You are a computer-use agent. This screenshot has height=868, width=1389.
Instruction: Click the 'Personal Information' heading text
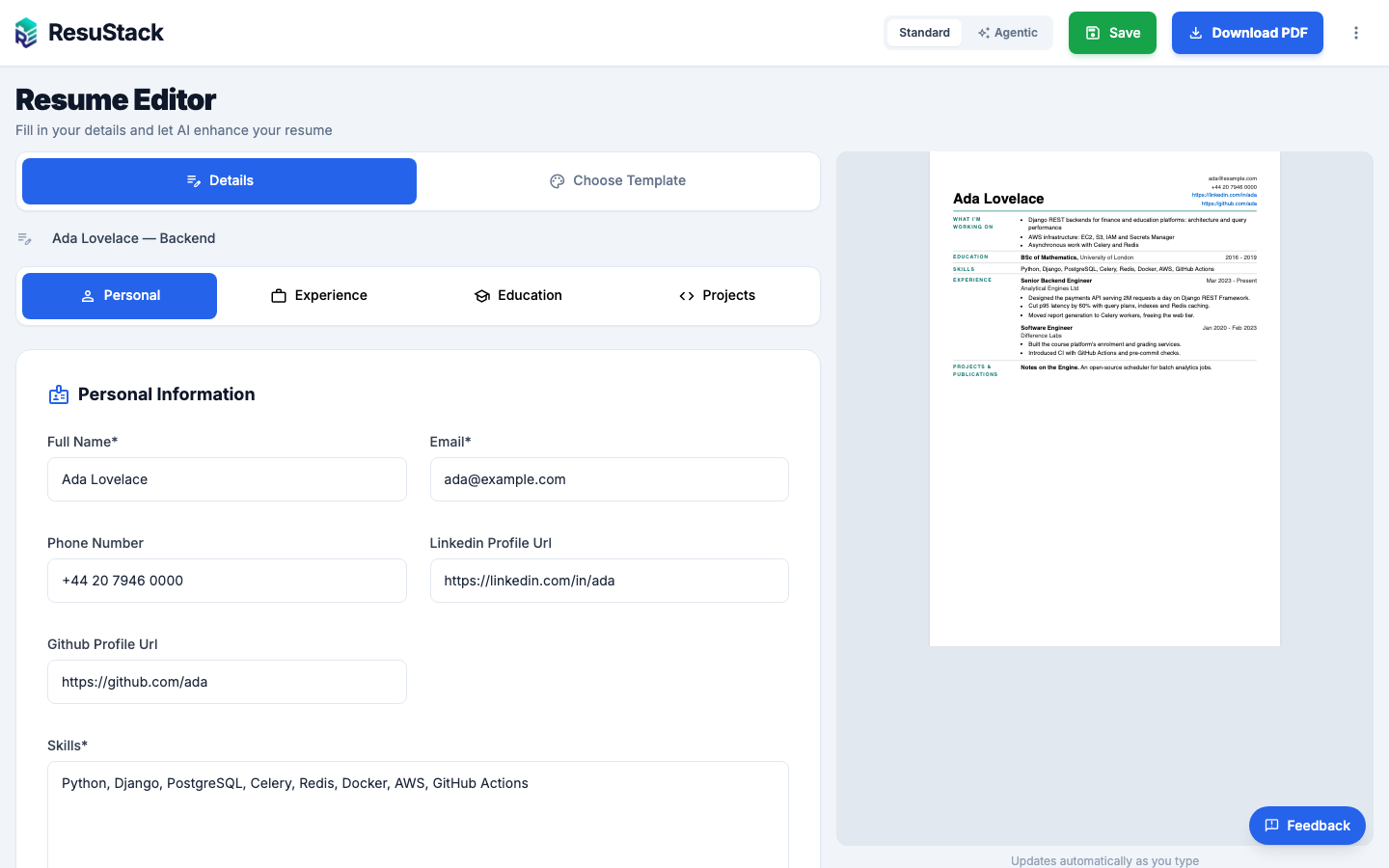(x=166, y=394)
